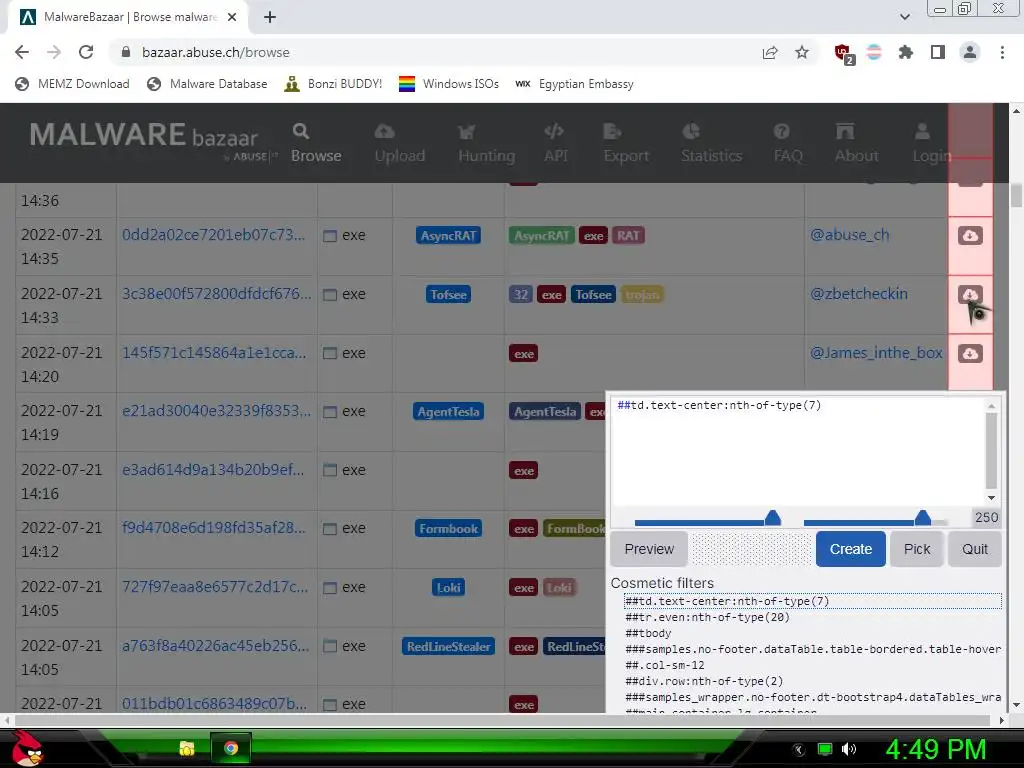Open Chrome from the taskbar

click(x=231, y=748)
